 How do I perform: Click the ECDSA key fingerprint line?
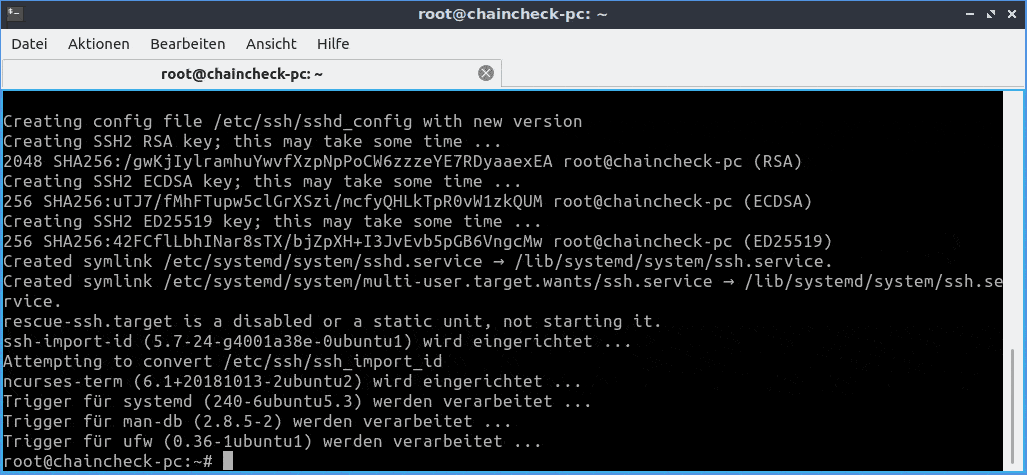point(407,201)
